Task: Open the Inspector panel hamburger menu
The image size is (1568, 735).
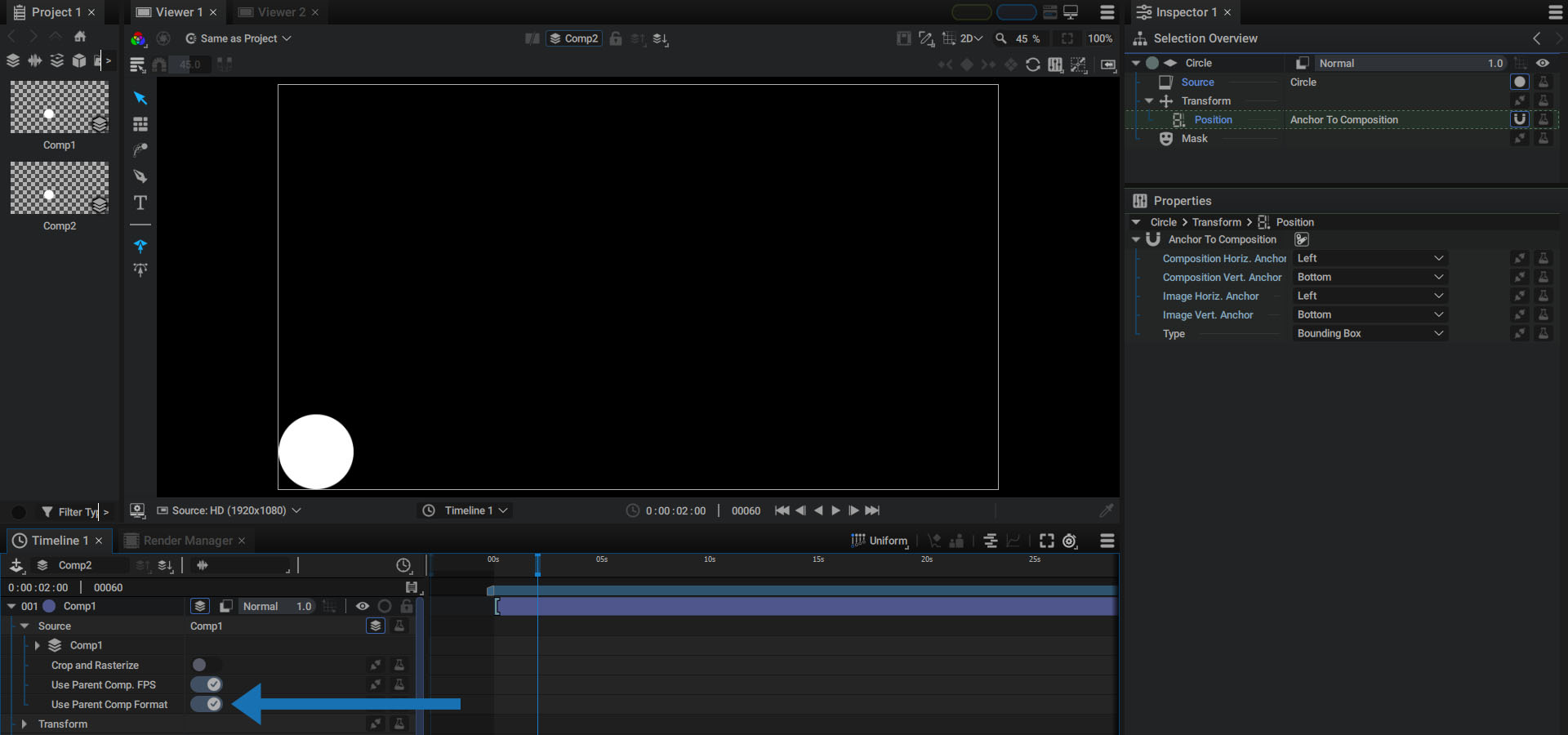Action: click(x=1556, y=12)
